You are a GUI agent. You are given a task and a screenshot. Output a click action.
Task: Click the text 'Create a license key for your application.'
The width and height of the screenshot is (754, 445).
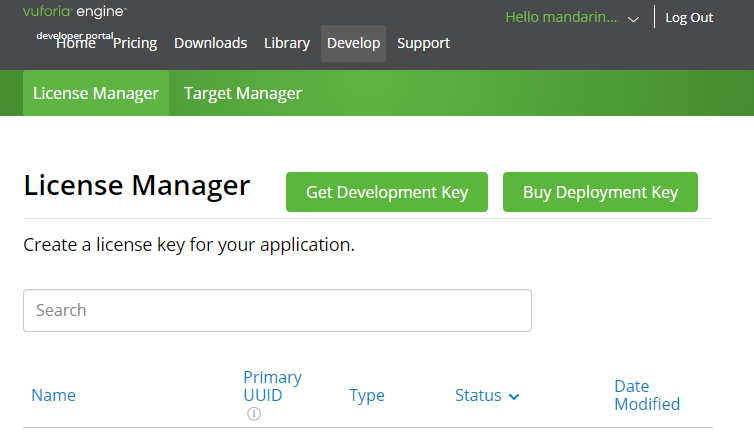pyautogui.click(x=189, y=245)
